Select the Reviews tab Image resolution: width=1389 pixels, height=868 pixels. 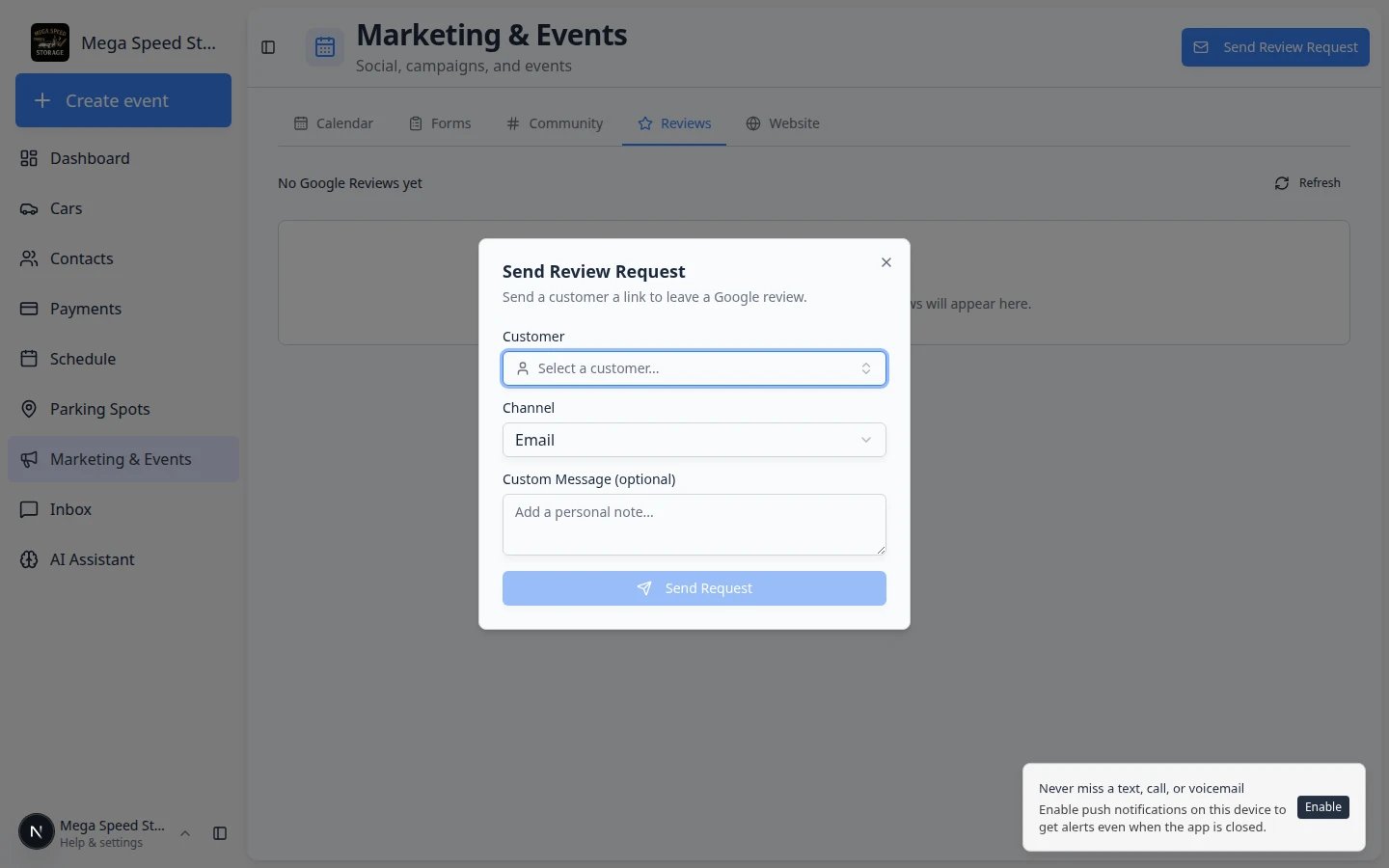(x=674, y=123)
